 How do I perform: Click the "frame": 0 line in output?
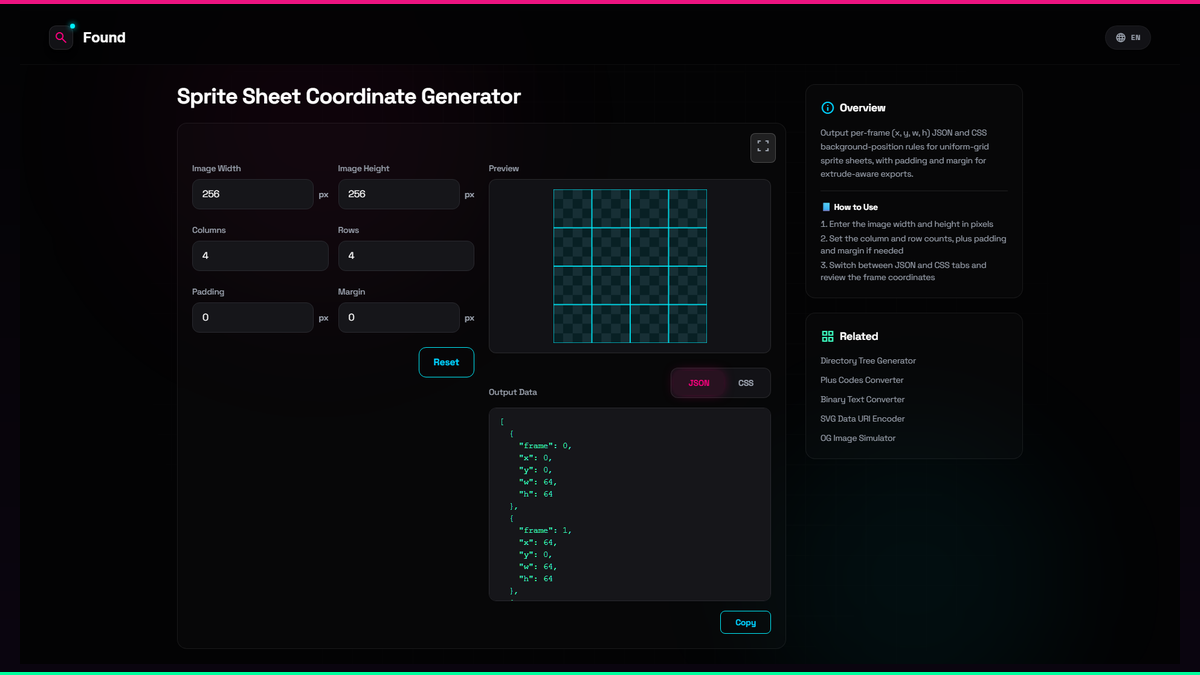[545, 446]
